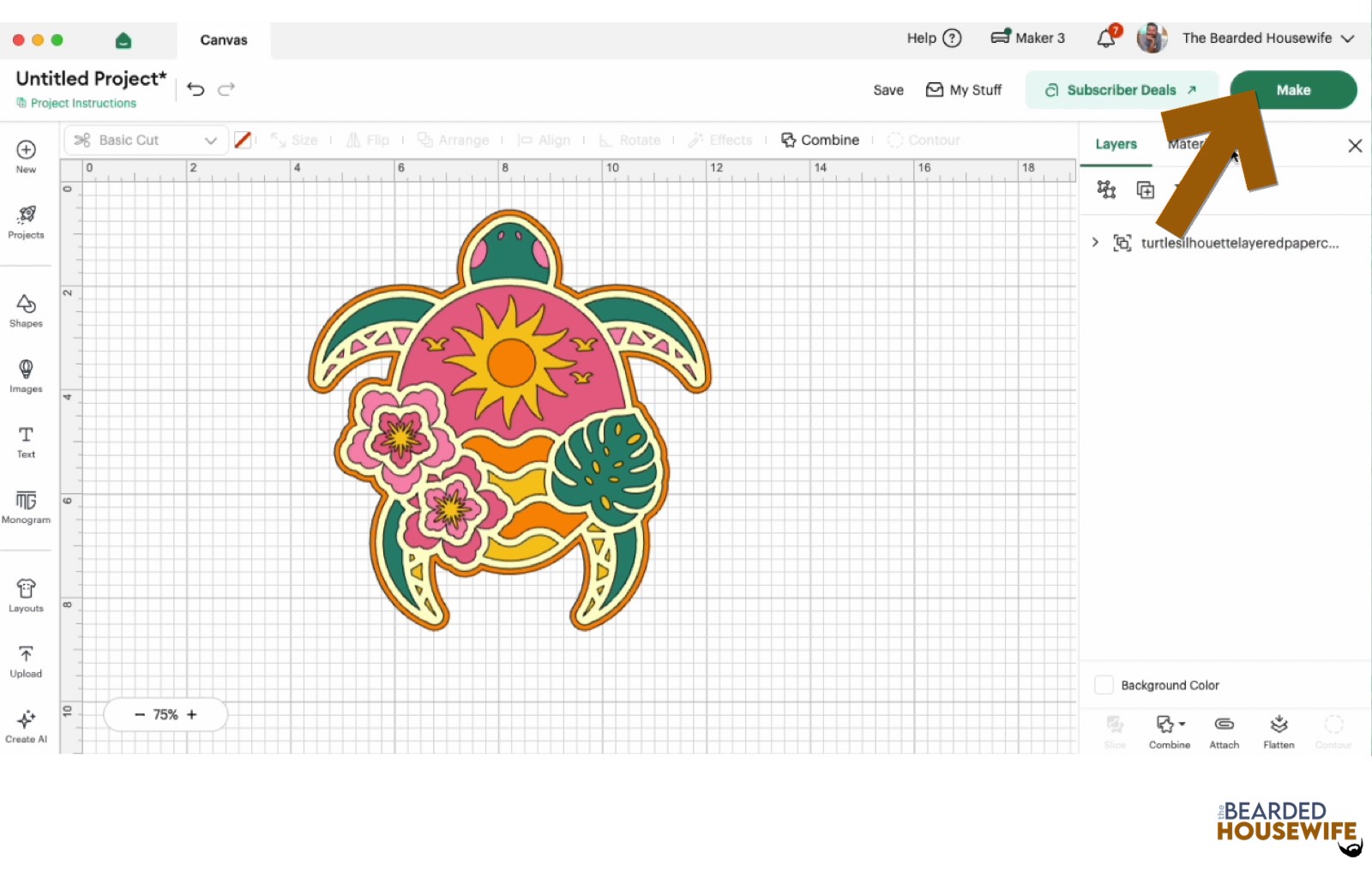The width and height of the screenshot is (1372, 872).
Task: Select the Maker 3 machine selector
Action: tap(1027, 38)
